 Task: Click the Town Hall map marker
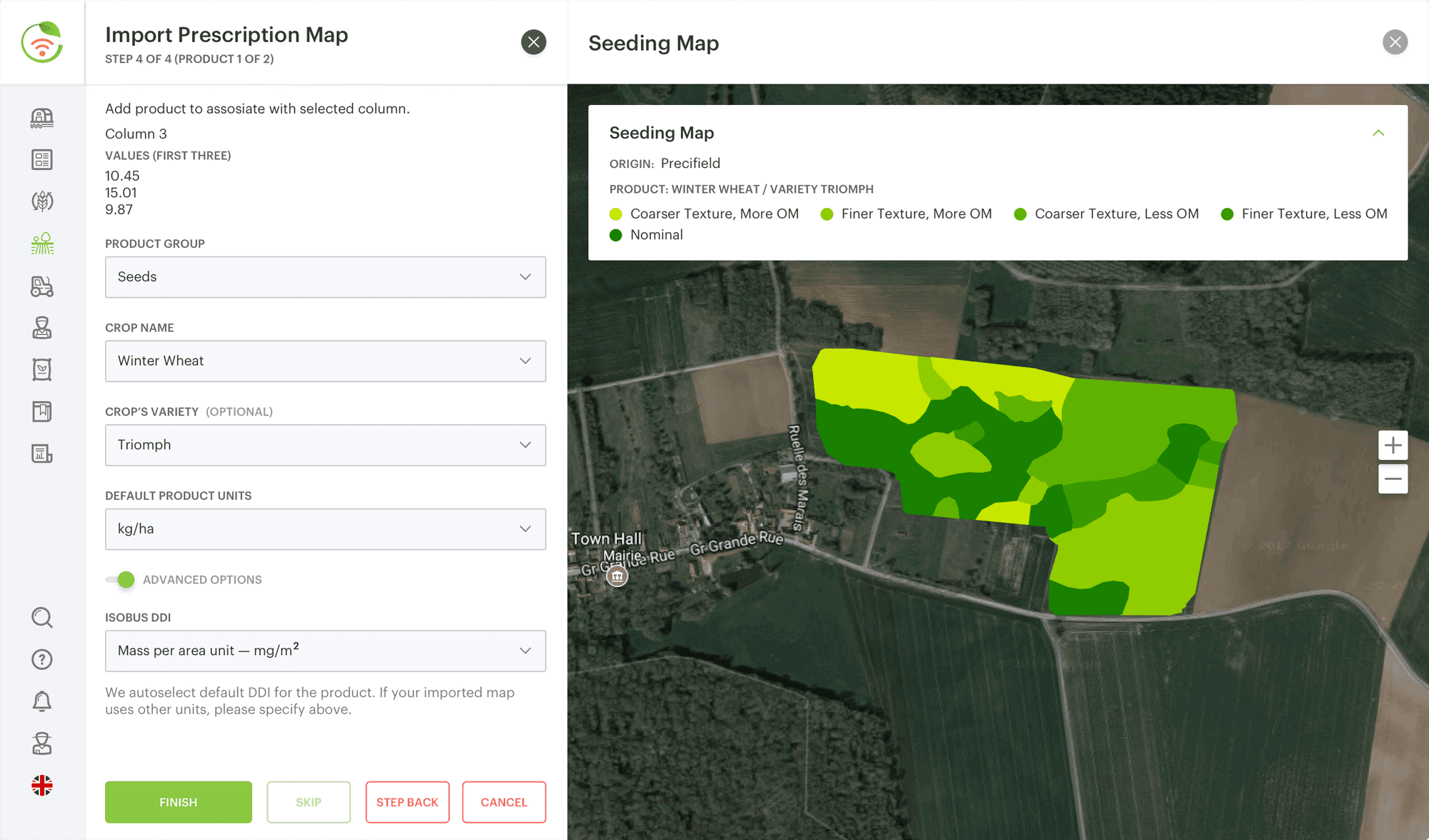tap(617, 576)
